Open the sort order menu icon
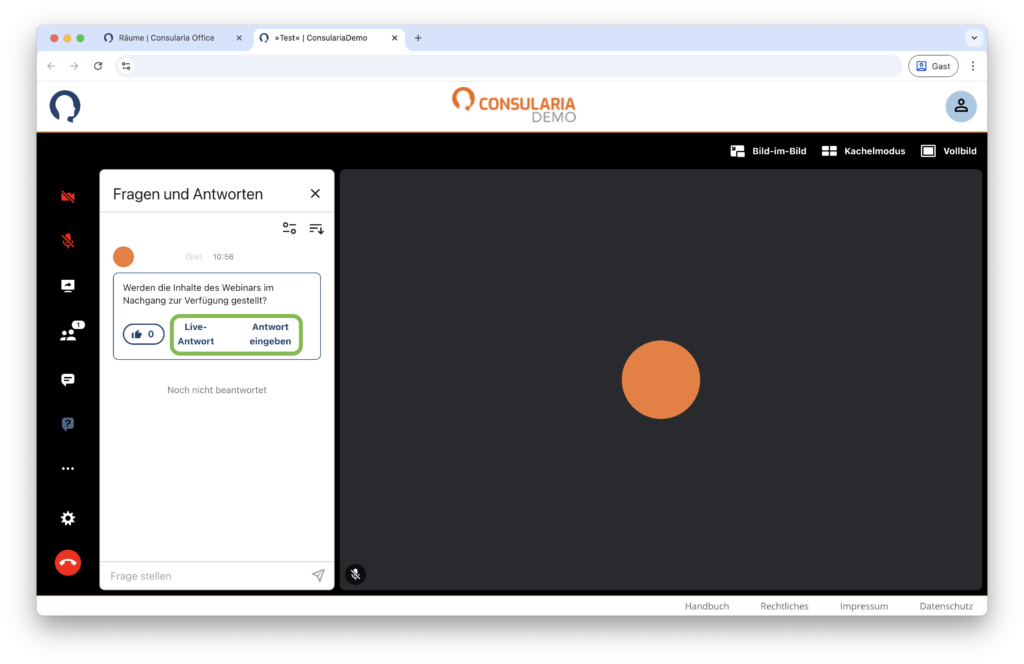Viewport: 1024px width, 664px height. (x=316, y=228)
